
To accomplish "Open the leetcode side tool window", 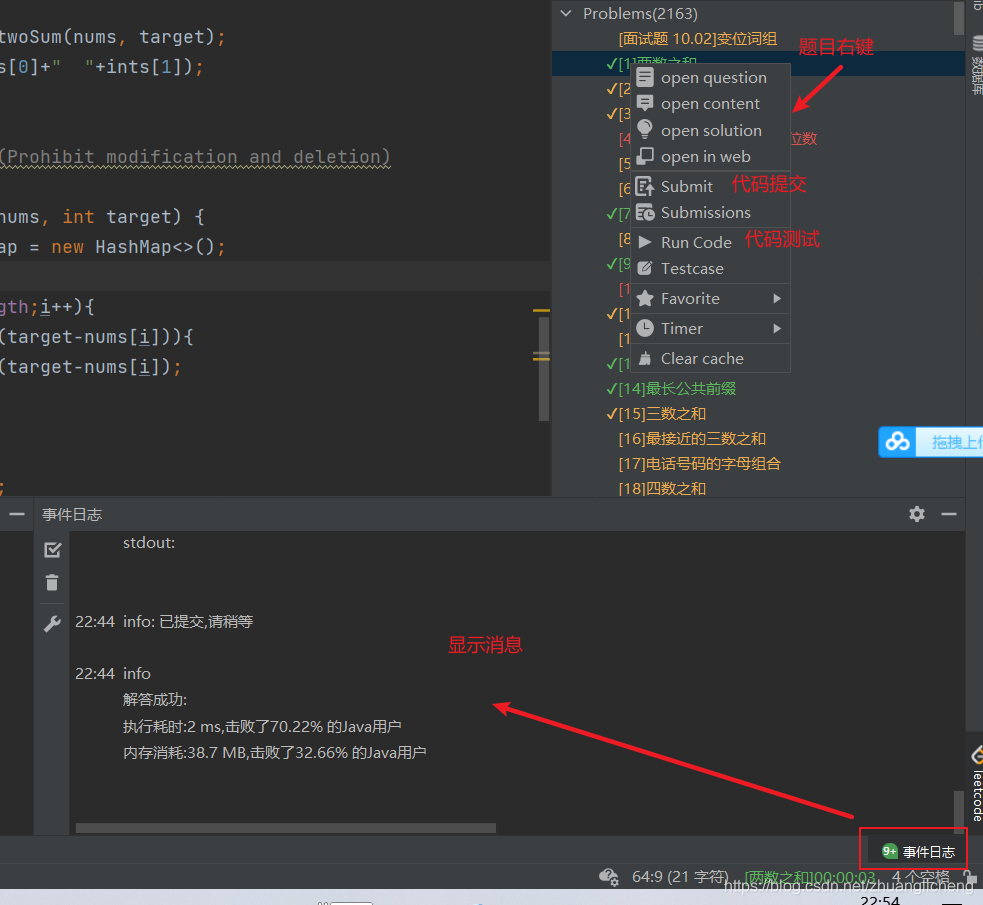I will click(x=977, y=785).
